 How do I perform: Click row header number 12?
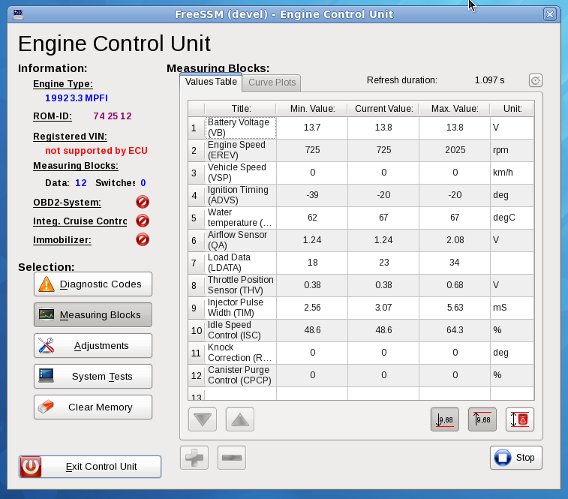(x=196, y=375)
